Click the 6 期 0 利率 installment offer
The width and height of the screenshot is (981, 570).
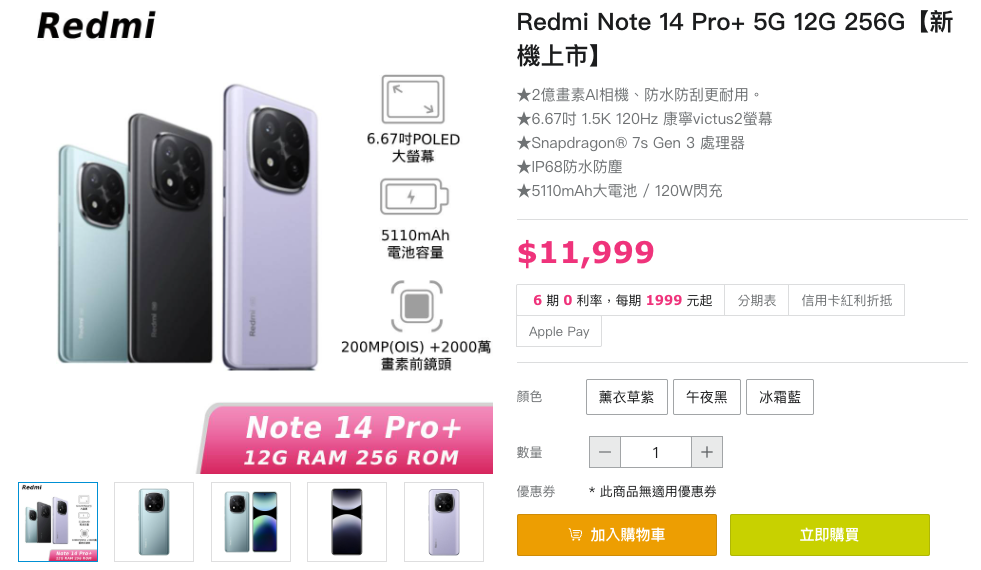[622, 300]
